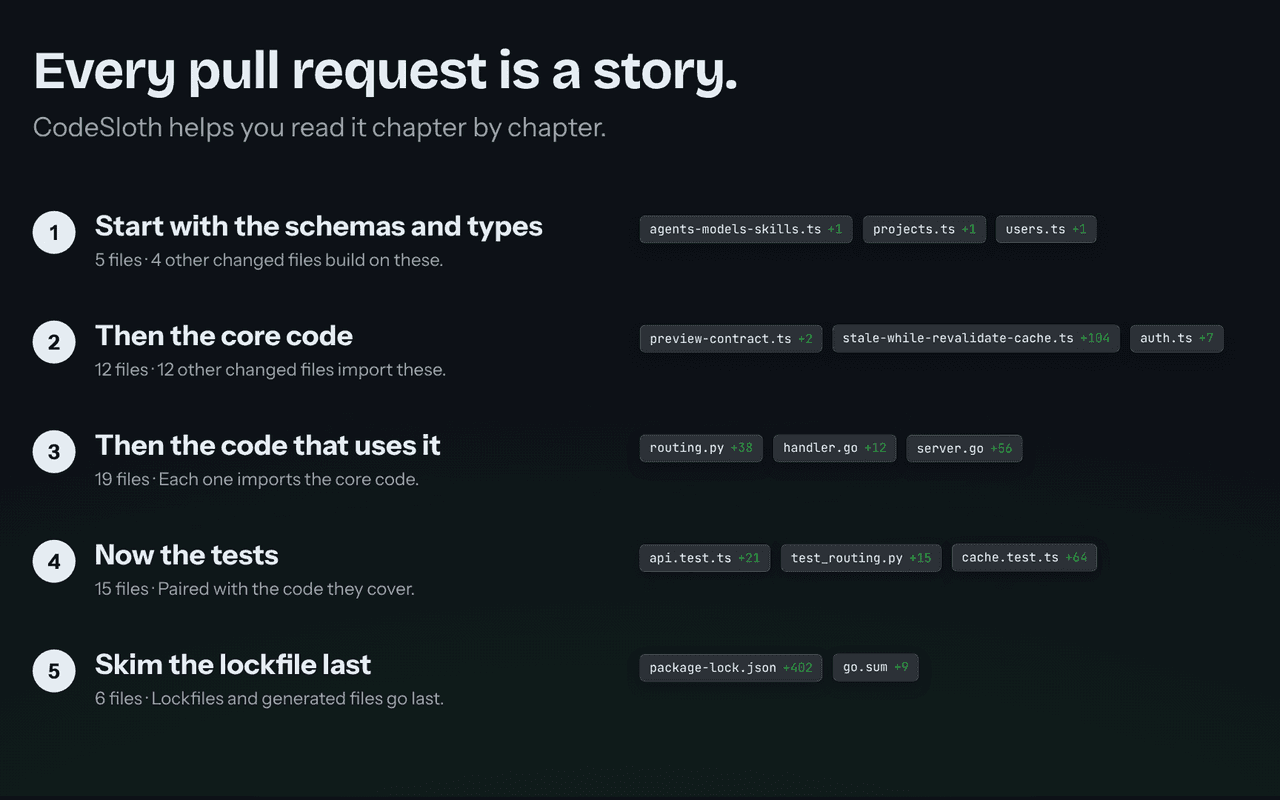Click '12 files · 12 other changed files import these.'
Screen dimensions: 1280x800
tap(270, 370)
